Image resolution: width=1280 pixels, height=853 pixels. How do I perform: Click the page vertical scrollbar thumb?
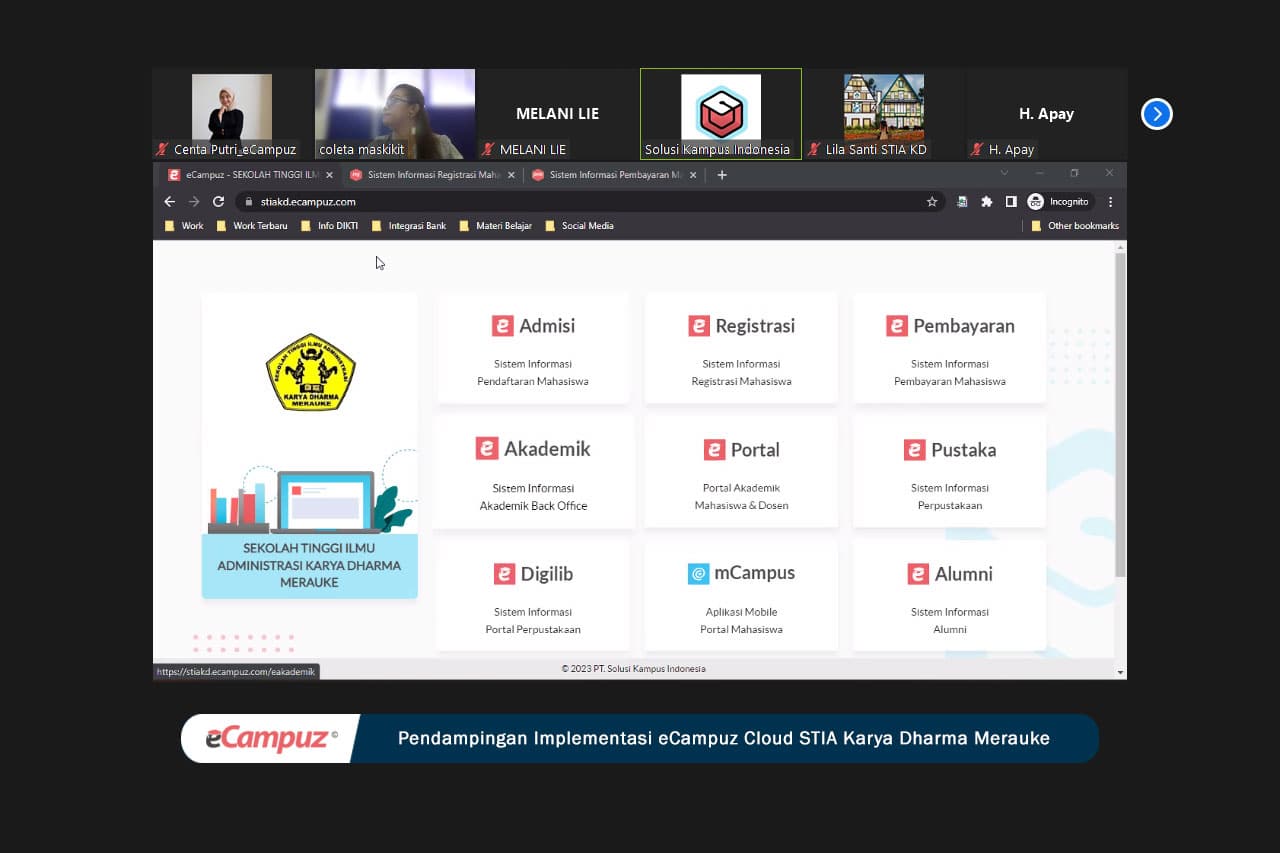tap(1121, 414)
